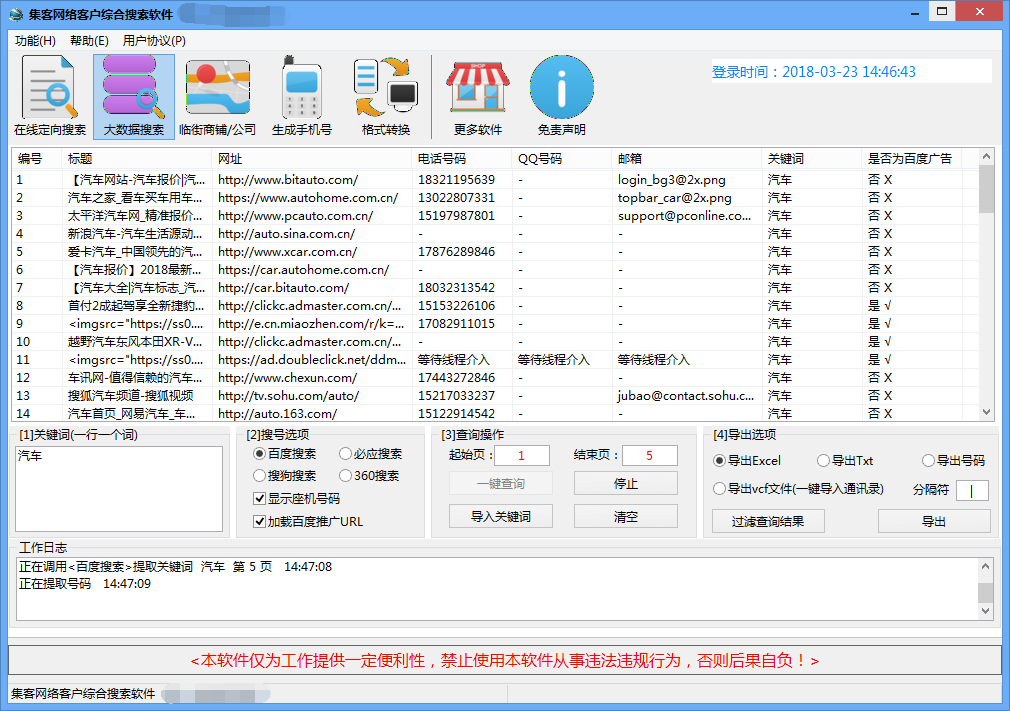Click the disabled 一键查询 button
The height and width of the screenshot is (711, 1010).
500,484
